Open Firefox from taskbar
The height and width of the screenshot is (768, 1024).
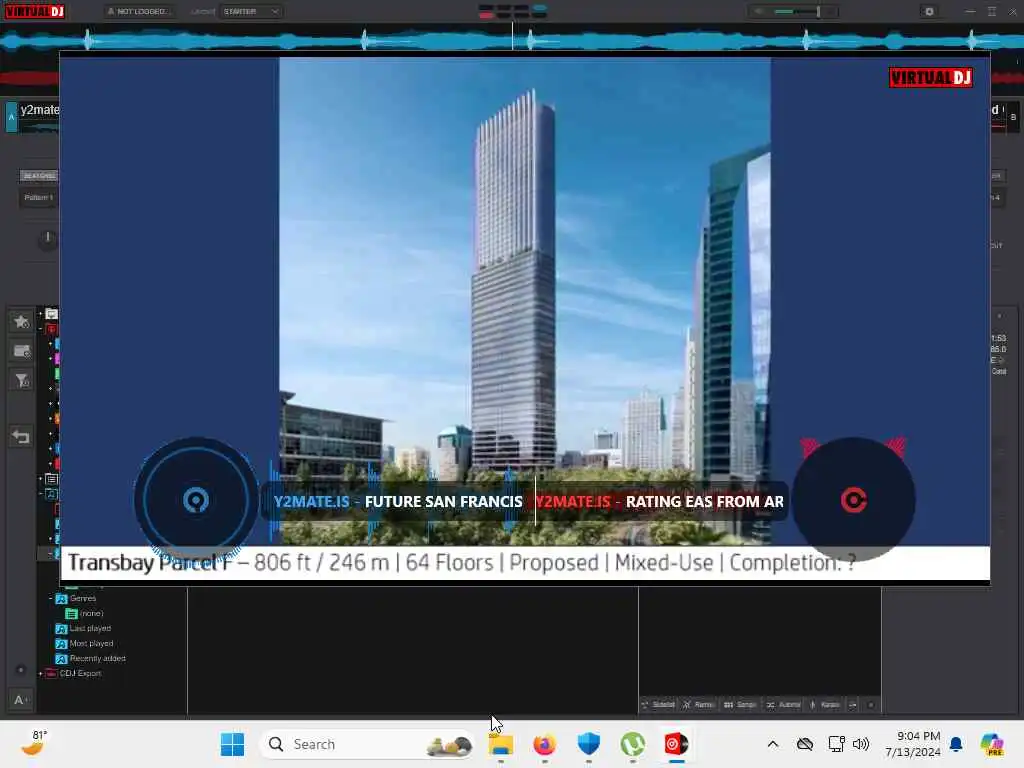point(545,744)
